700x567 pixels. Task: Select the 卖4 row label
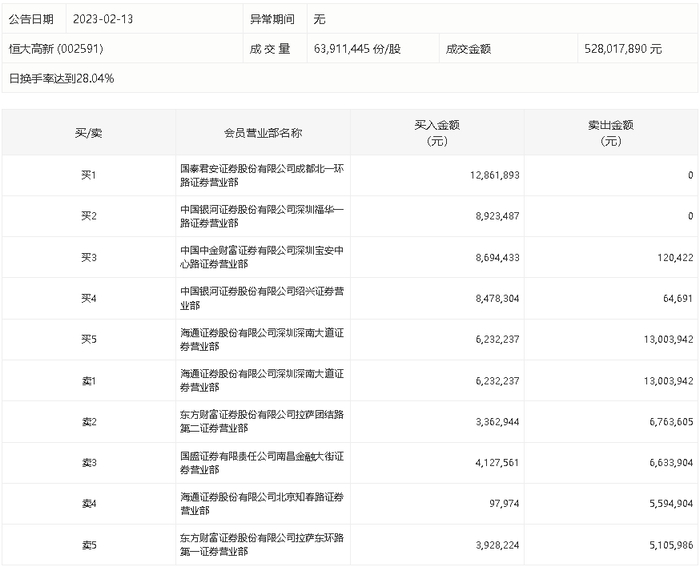(x=88, y=504)
